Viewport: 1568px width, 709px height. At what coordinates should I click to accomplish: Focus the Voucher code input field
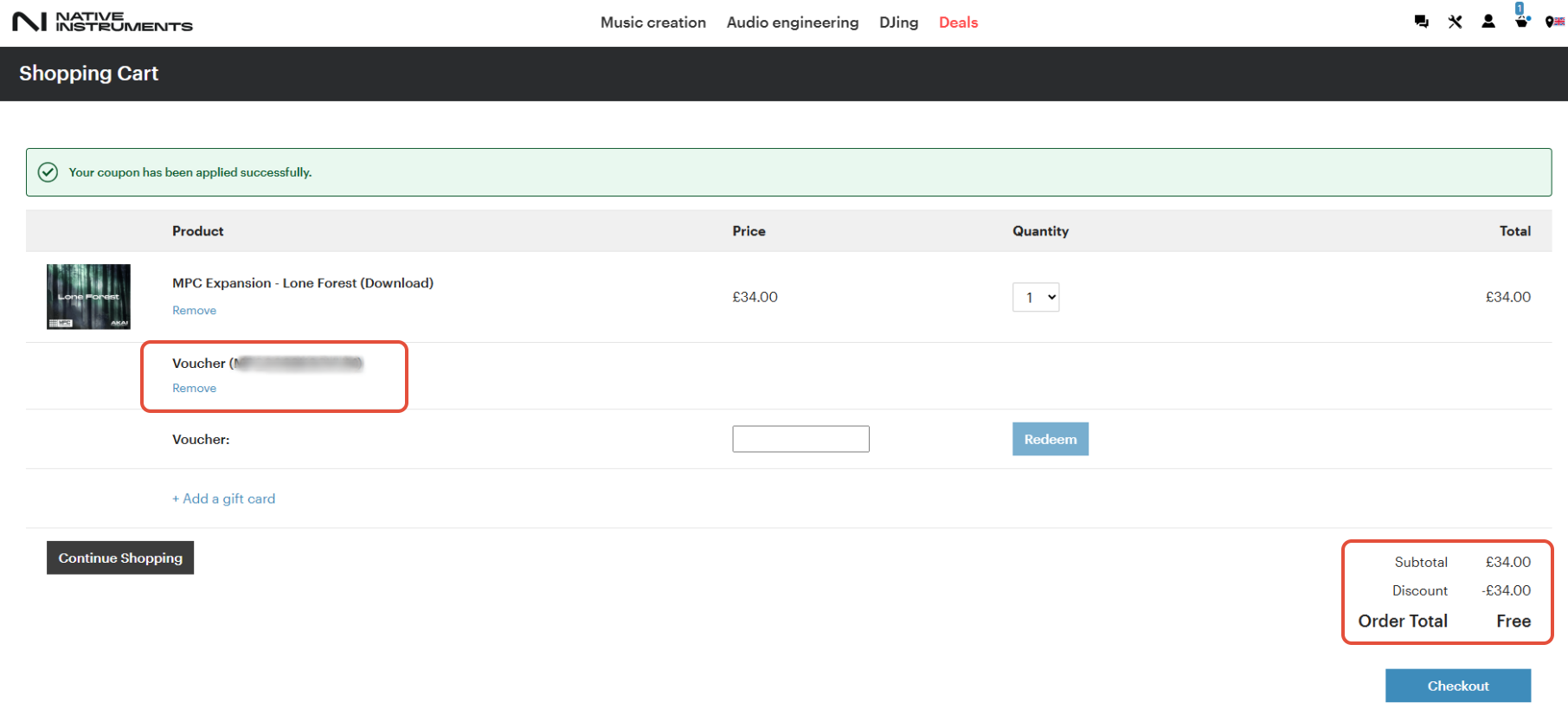(800, 439)
